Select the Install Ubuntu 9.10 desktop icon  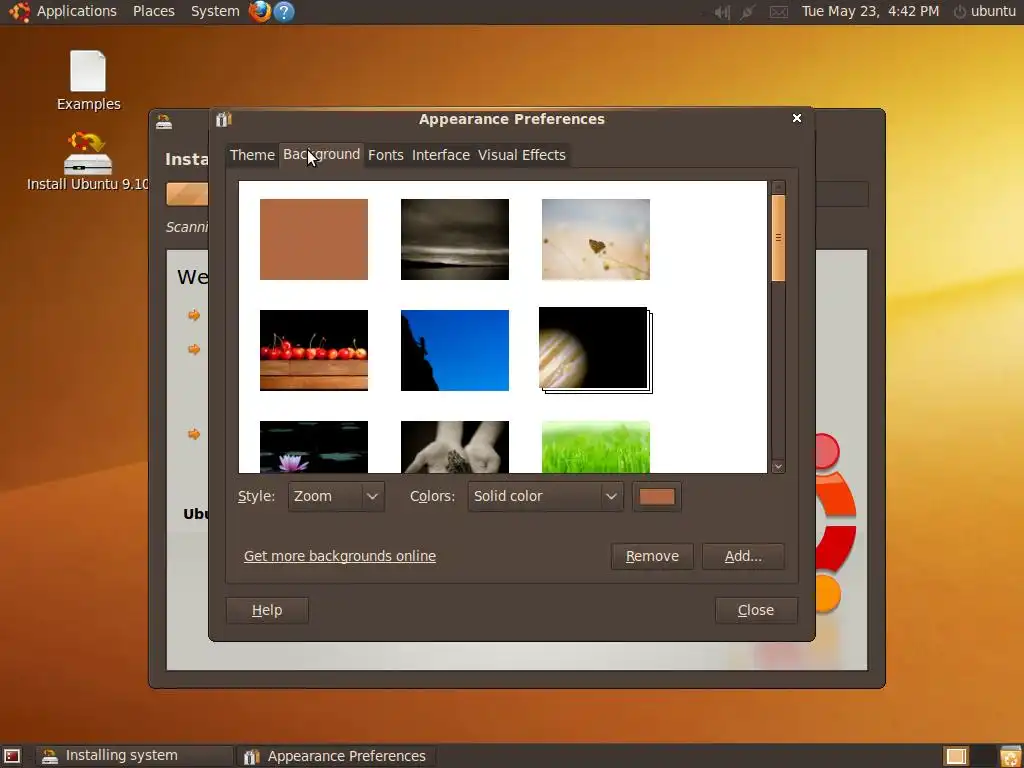(88, 161)
